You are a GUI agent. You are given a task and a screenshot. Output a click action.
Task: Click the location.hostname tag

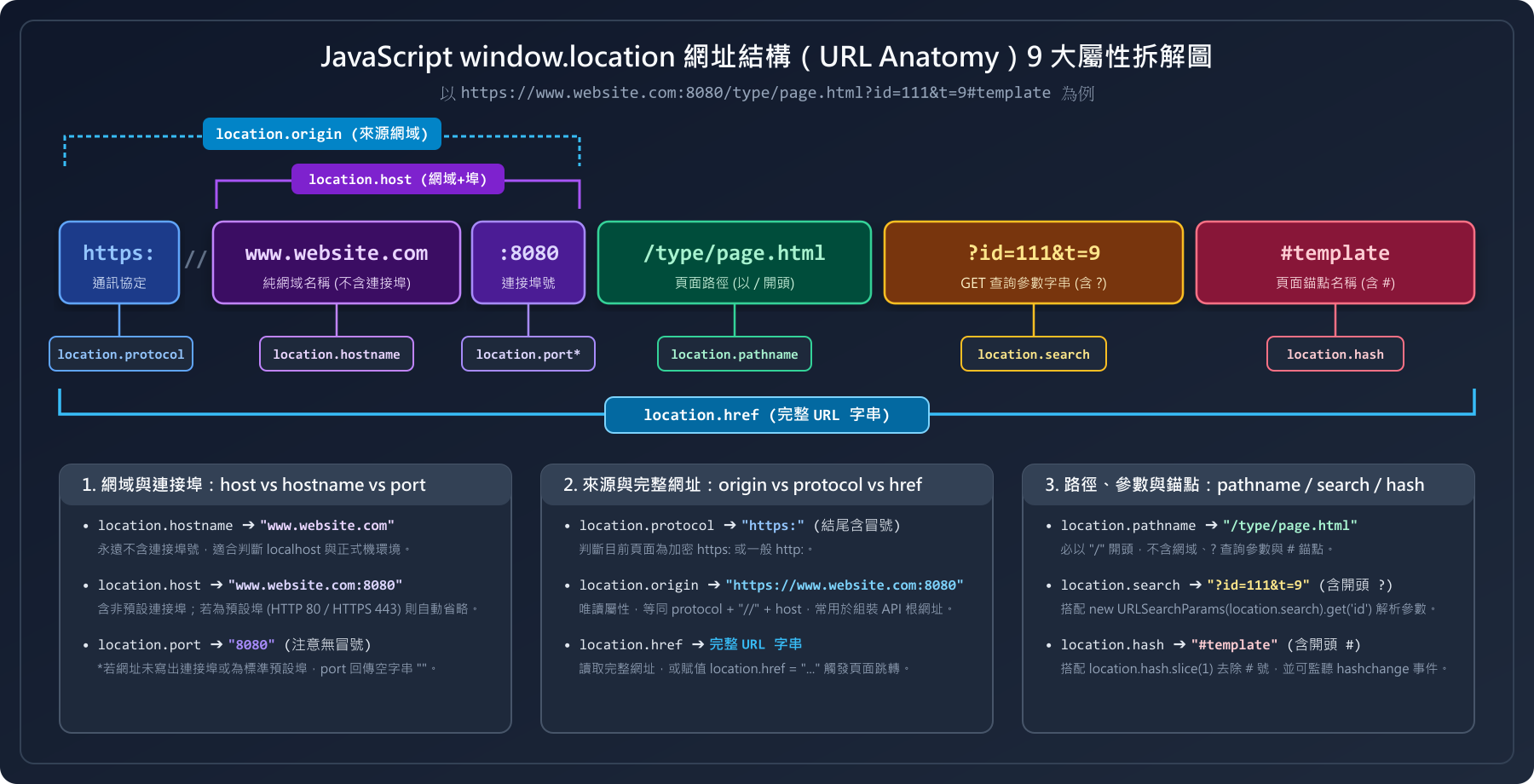click(x=337, y=354)
